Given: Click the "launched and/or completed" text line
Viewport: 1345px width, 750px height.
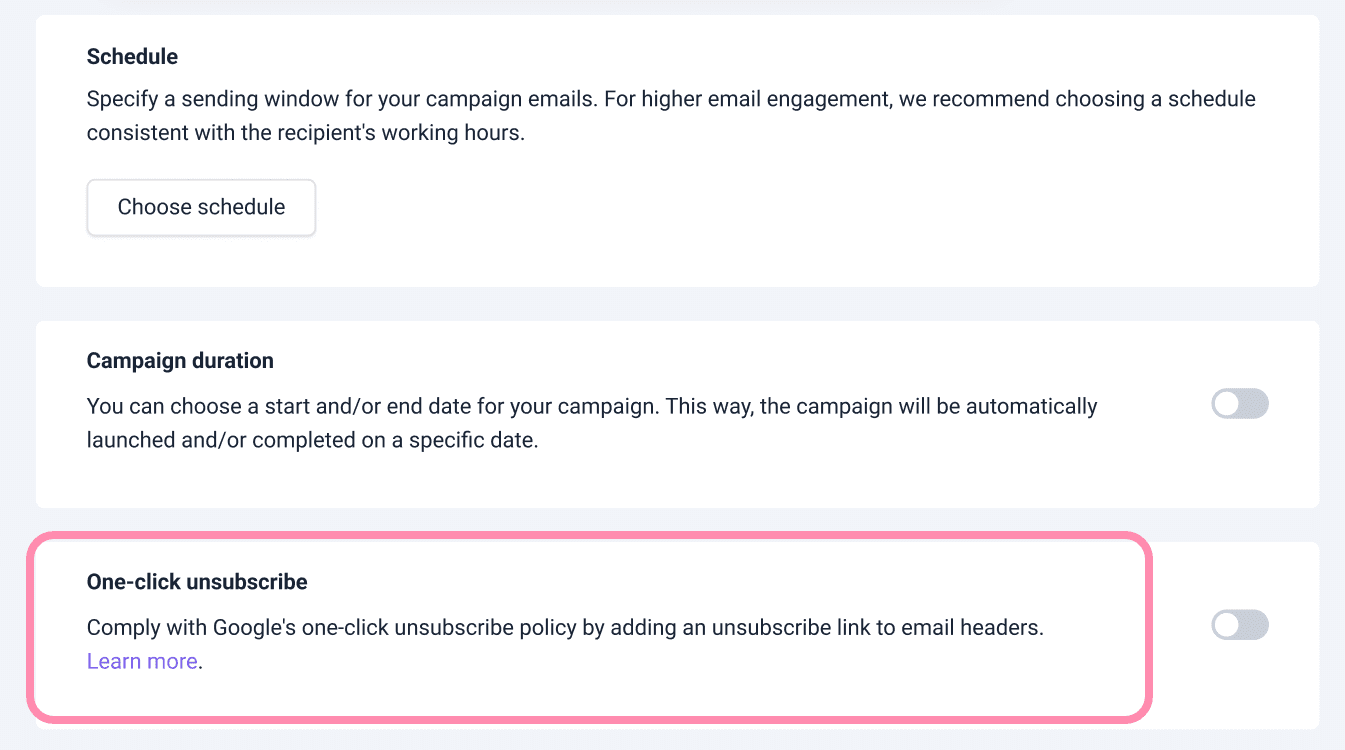Looking at the screenshot, I should tap(312, 441).
